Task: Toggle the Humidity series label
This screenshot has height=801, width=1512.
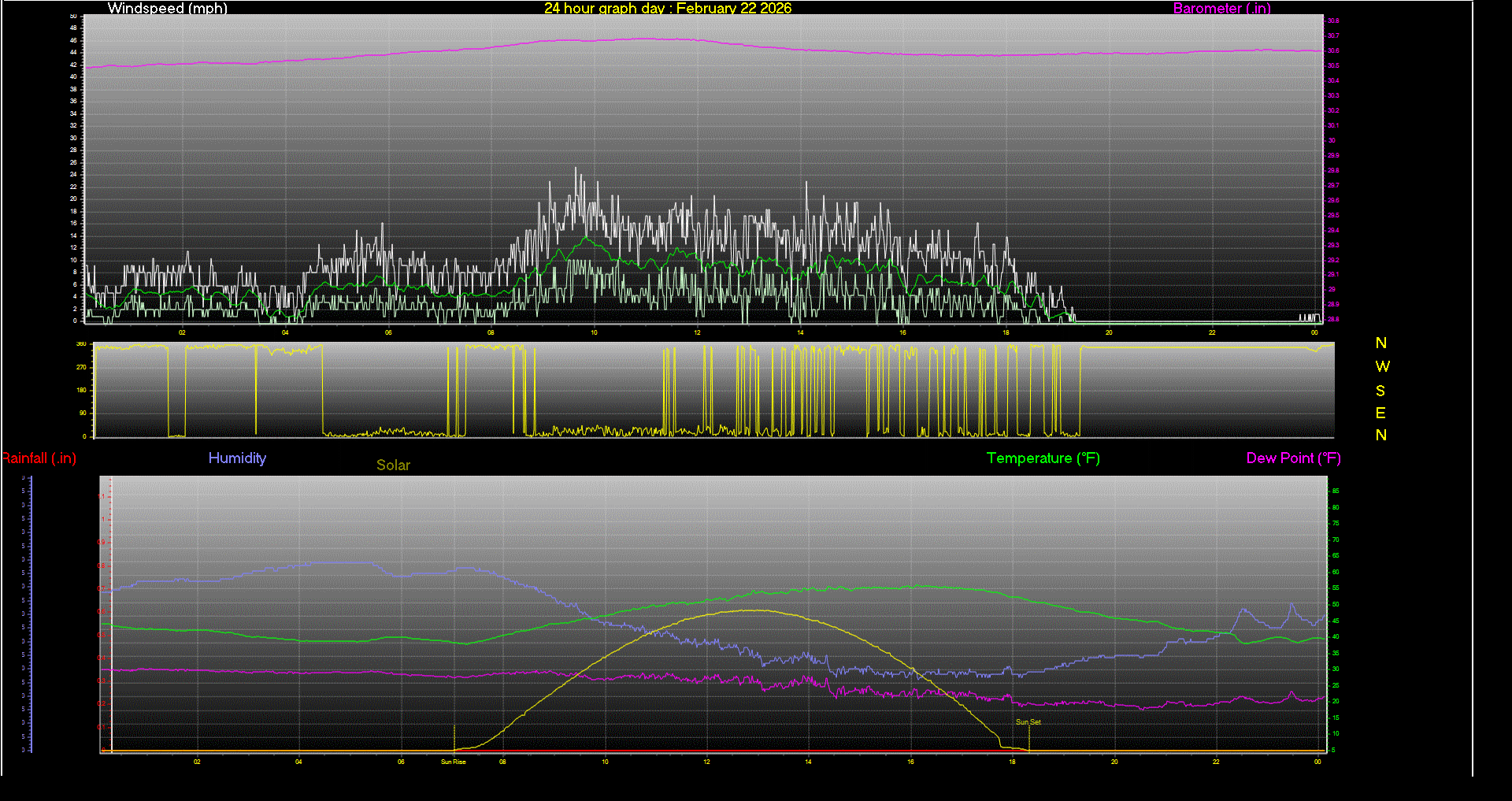Action: click(237, 458)
